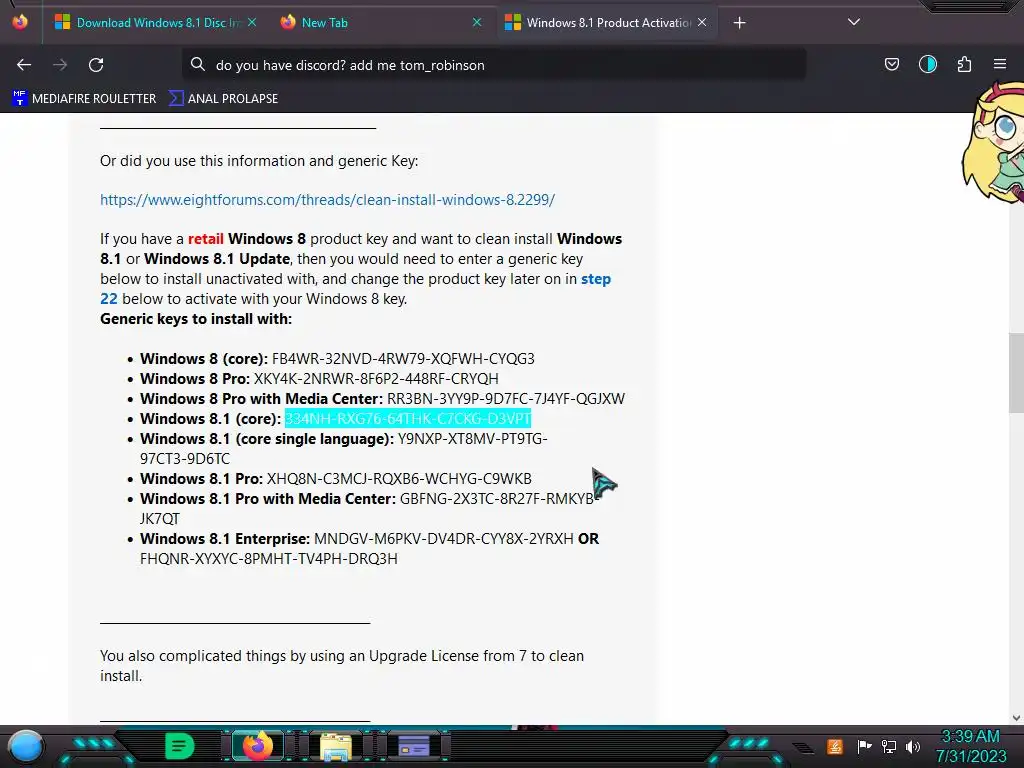1024x768 pixels.
Task: Click the alternate key FHQNR-XYXYC
Action: click(268, 559)
